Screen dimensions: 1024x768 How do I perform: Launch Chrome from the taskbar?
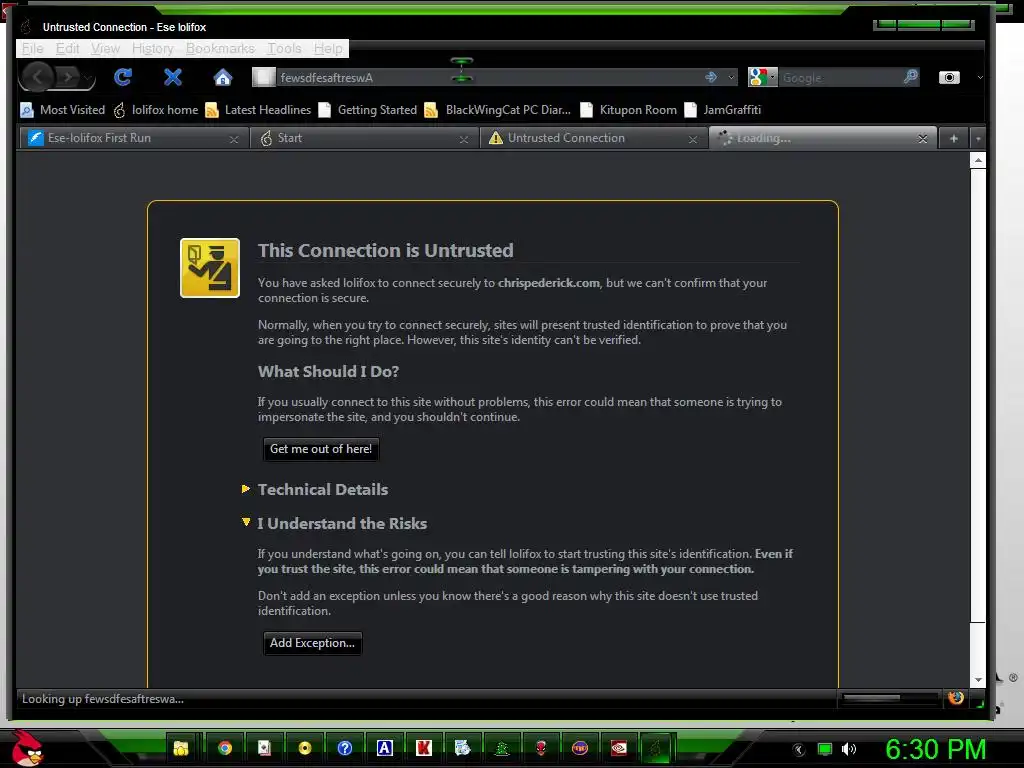coord(225,748)
